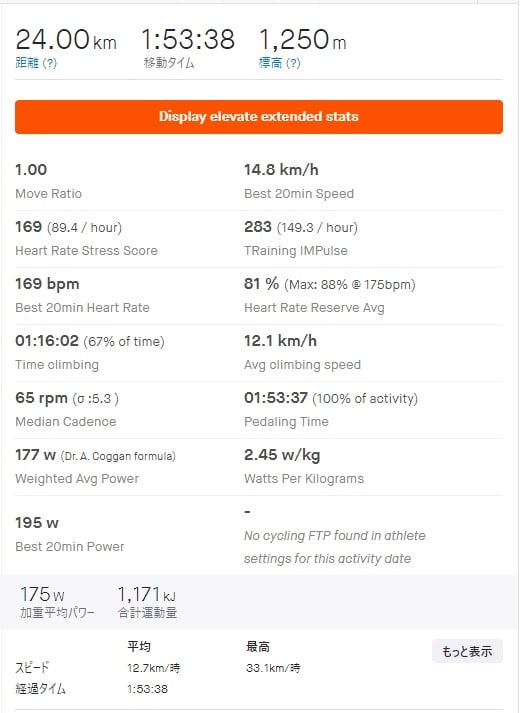Select the 24.00 km distance value

(66, 39)
